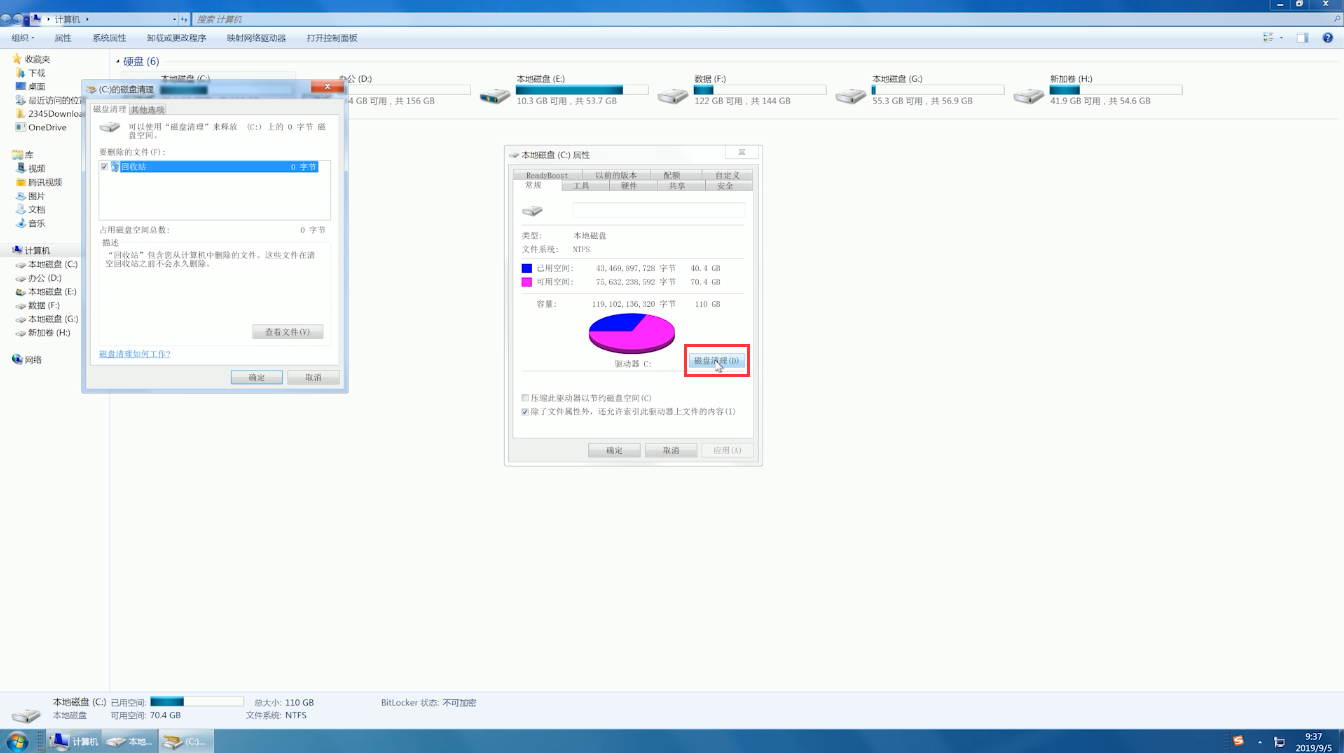The height and width of the screenshot is (753, 1344).
Task: Switch to the 其他选项 tab in Disk Cleanup
Action: [x=148, y=109]
